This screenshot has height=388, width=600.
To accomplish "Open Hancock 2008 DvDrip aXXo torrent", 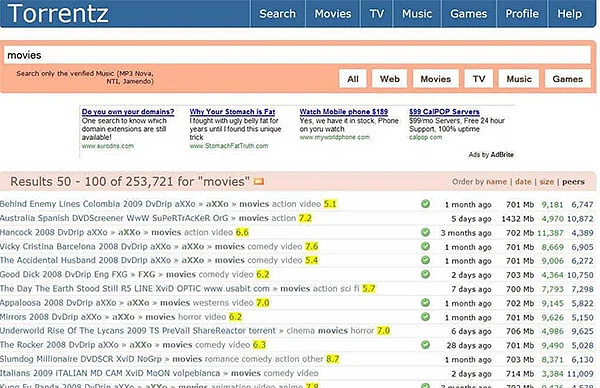I will tap(54, 232).
